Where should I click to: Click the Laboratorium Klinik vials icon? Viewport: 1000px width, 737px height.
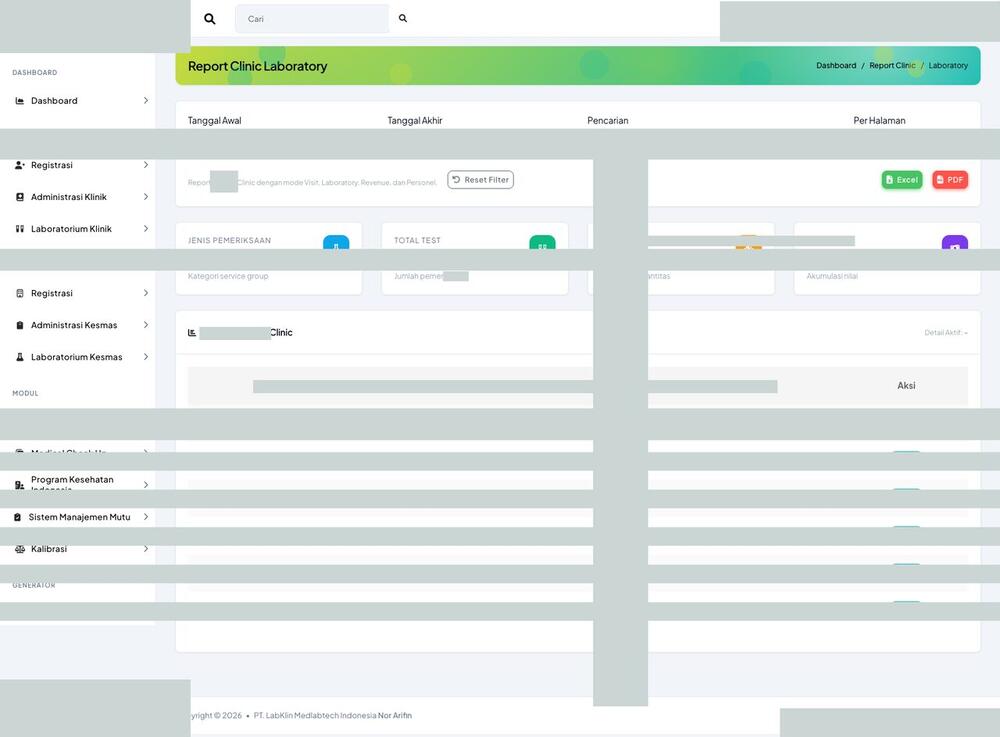[x=20, y=229]
